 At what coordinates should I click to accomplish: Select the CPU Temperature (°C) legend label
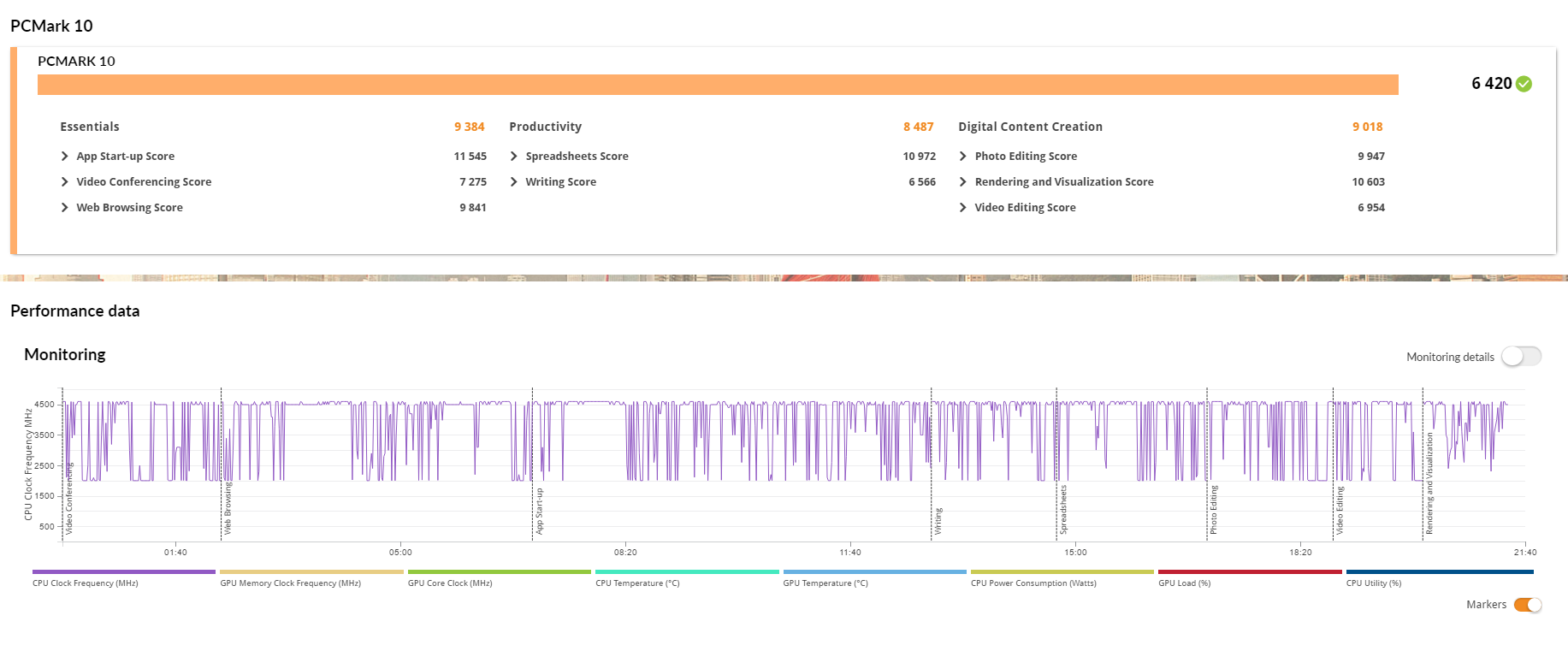point(637,583)
